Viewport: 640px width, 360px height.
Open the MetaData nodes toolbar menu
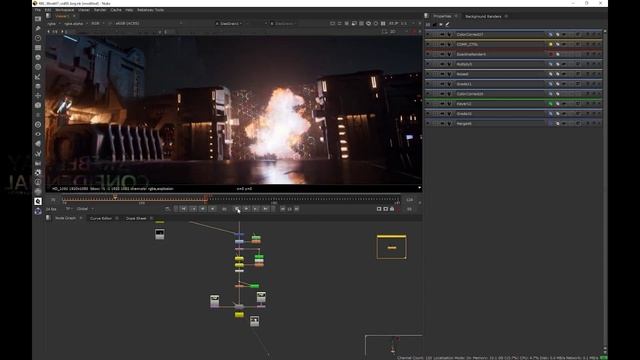click(38, 144)
